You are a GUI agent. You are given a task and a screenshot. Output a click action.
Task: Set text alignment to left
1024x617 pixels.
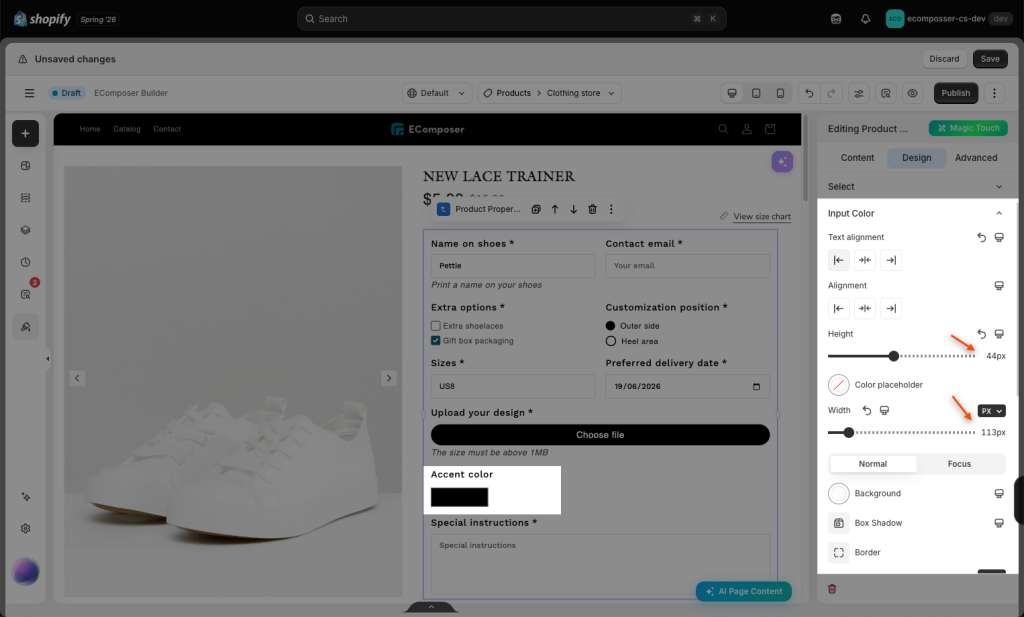(x=839, y=260)
